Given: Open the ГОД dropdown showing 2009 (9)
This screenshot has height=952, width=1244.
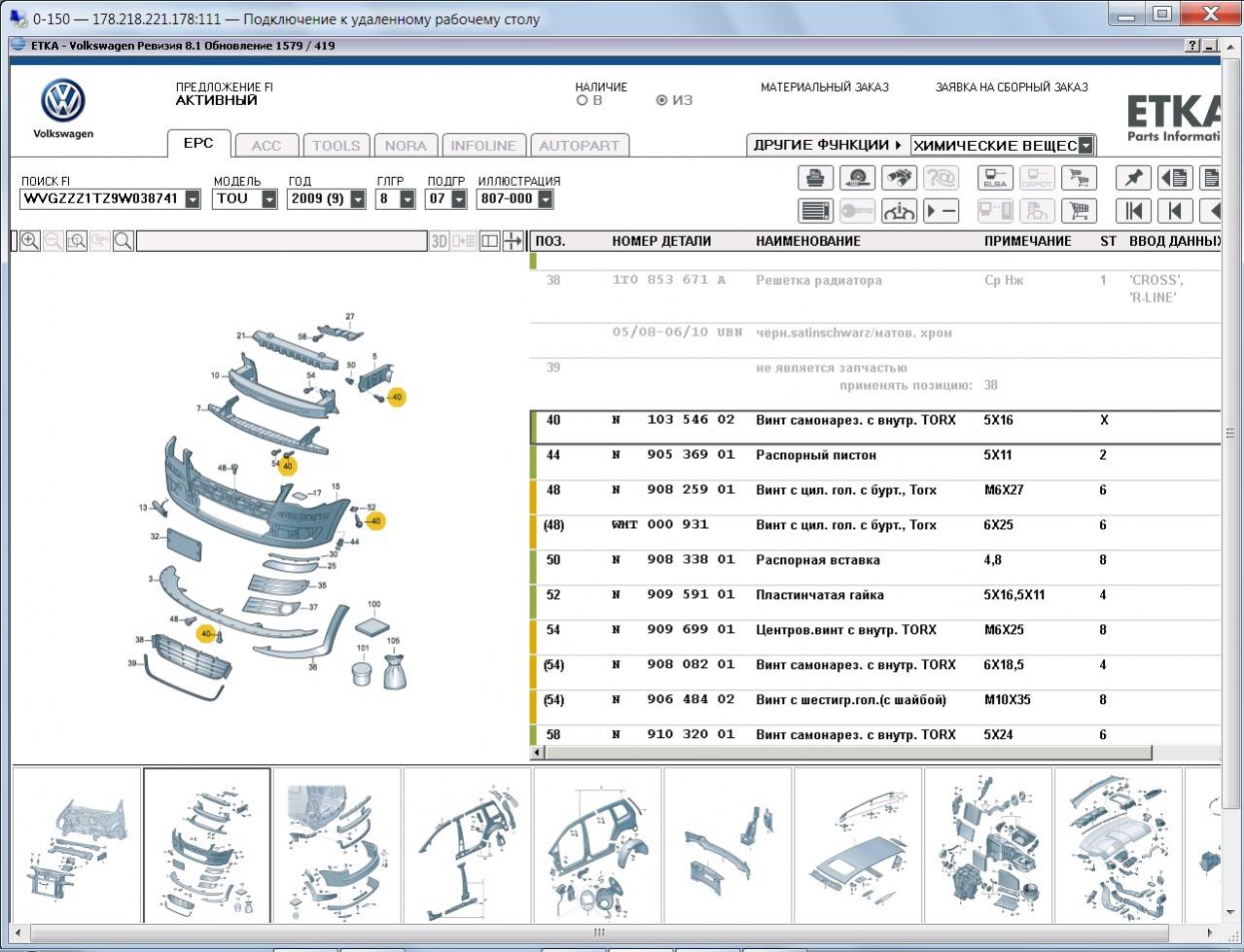Looking at the screenshot, I should (x=358, y=199).
